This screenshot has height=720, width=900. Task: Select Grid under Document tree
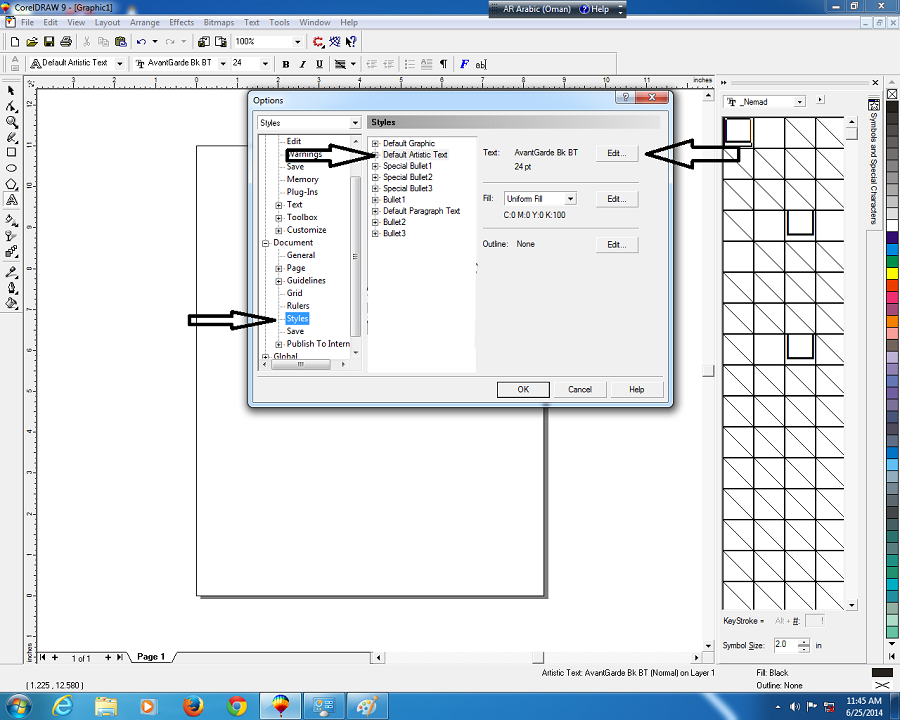[294, 293]
